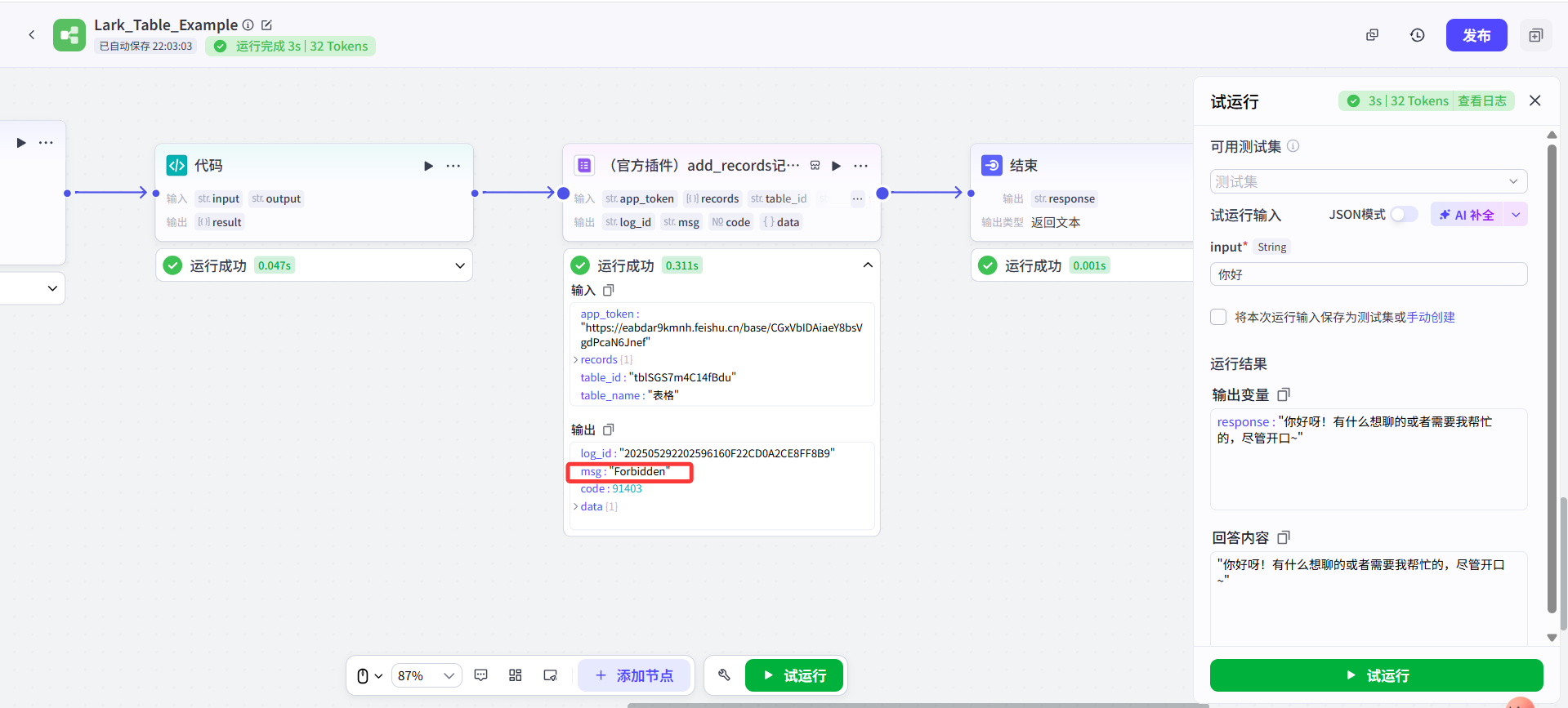
Task: Click the input field containing 你好
Action: [x=1369, y=274]
